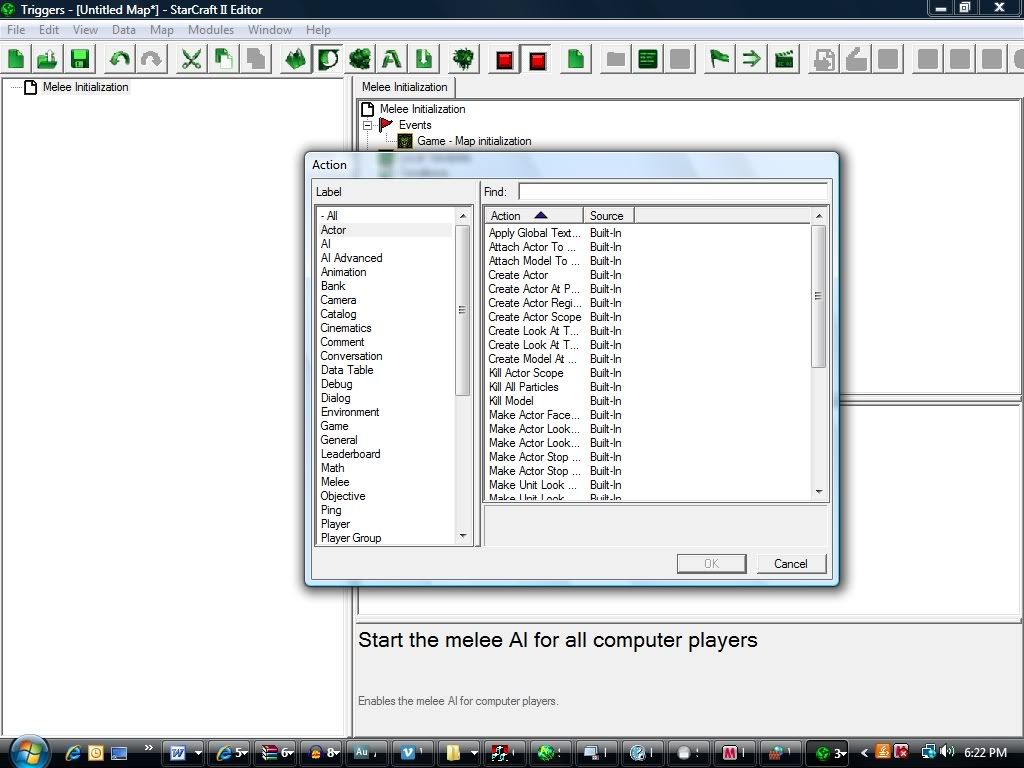The height and width of the screenshot is (768, 1024).
Task: Open the Modules menu
Action: click(x=210, y=30)
